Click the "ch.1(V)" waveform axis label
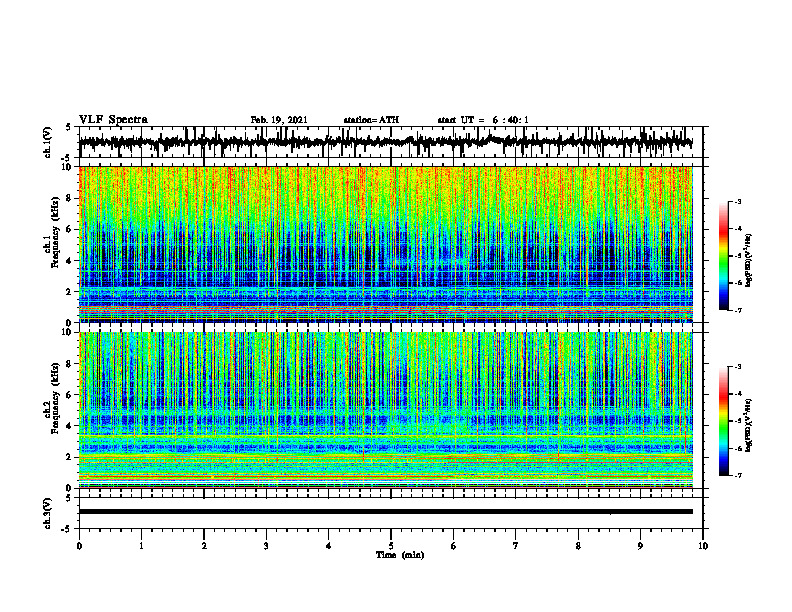Image resolution: width=792 pixels, height=612 pixels. click(48, 142)
